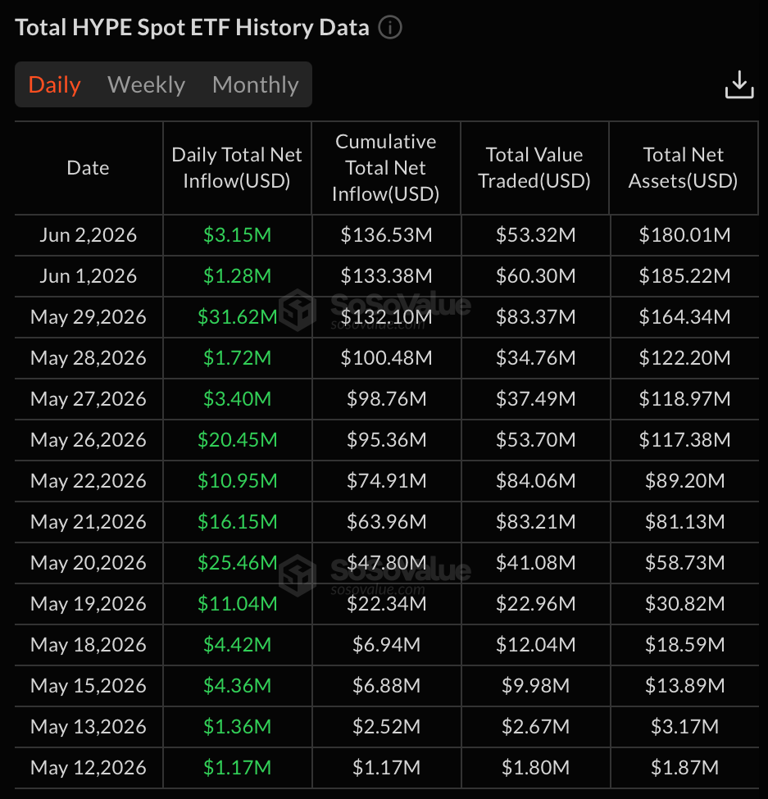768x799 pixels.
Task: Click the SoSoValue watermark logo near May 29
Action: tap(375, 310)
